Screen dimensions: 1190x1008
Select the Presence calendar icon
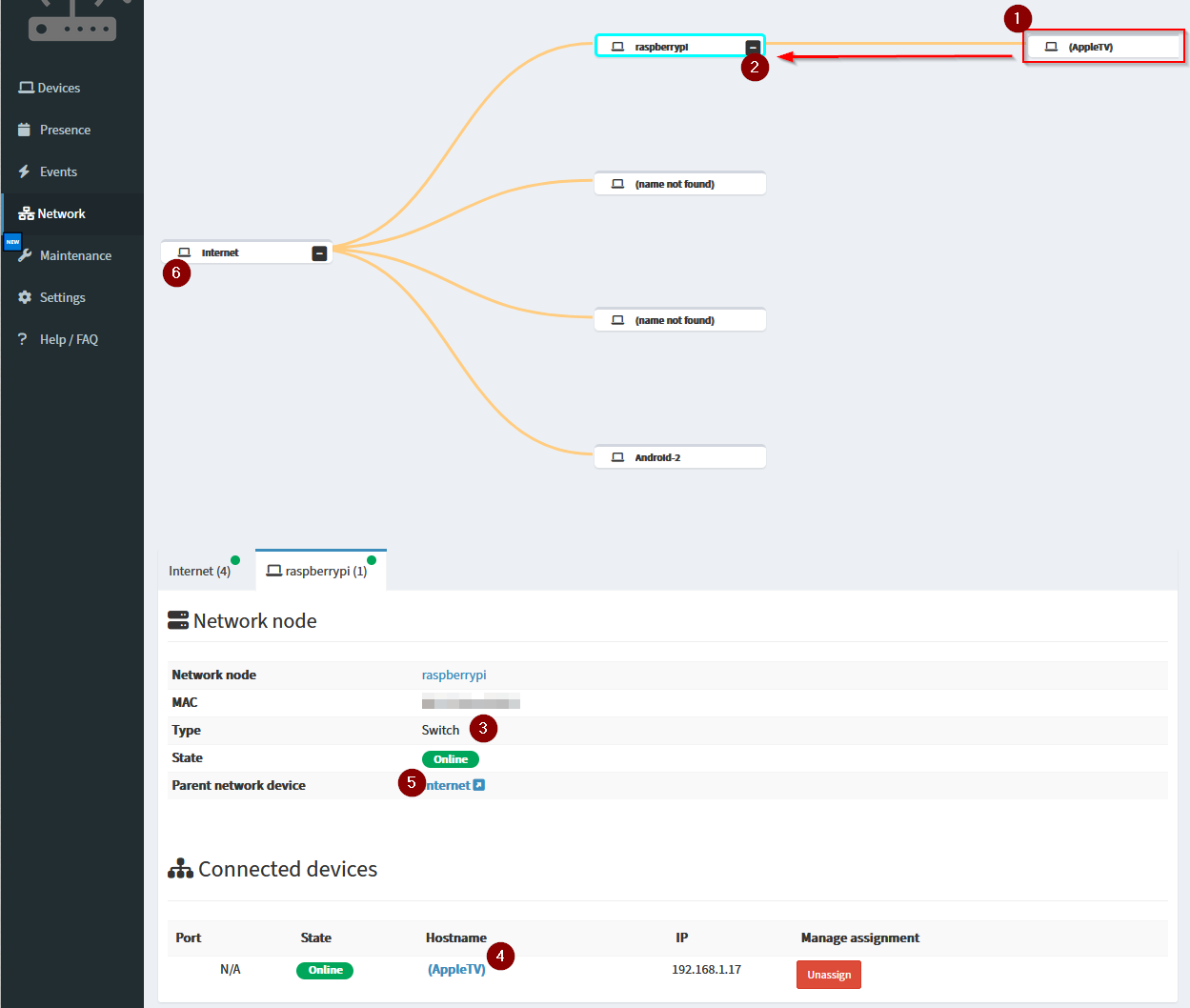(x=24, y=129)
